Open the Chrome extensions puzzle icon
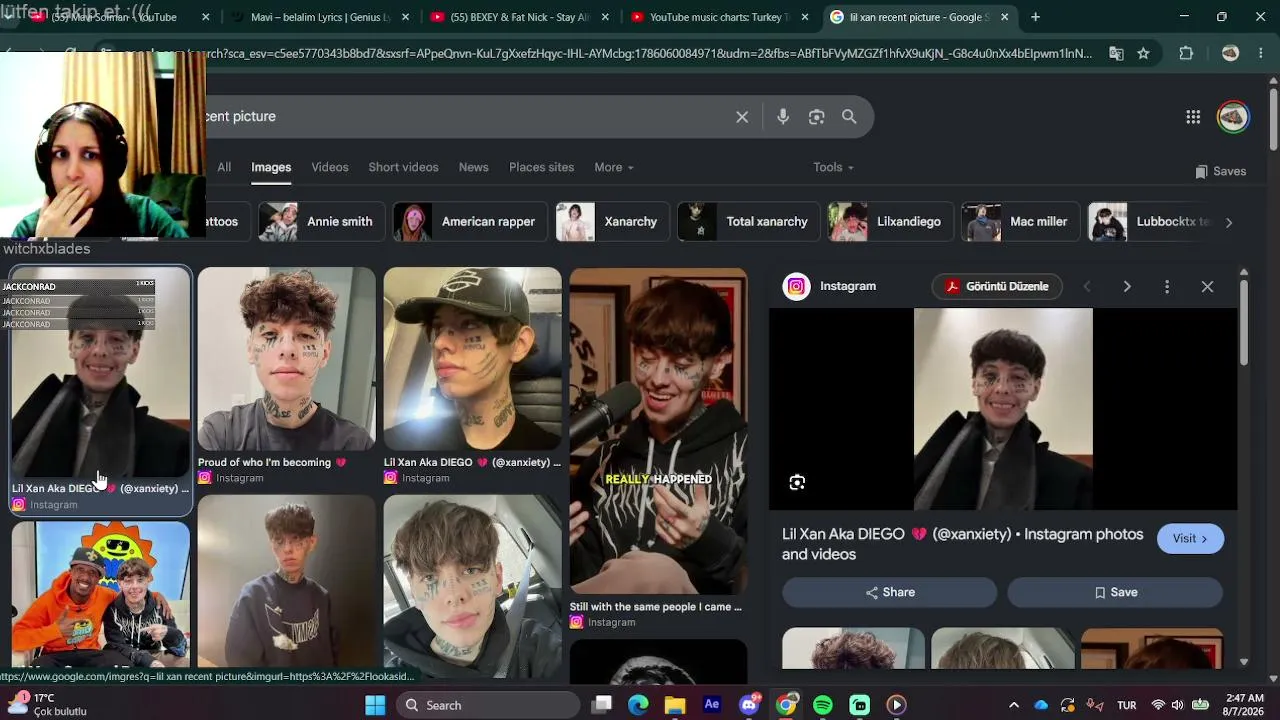 pos(1186,54)
